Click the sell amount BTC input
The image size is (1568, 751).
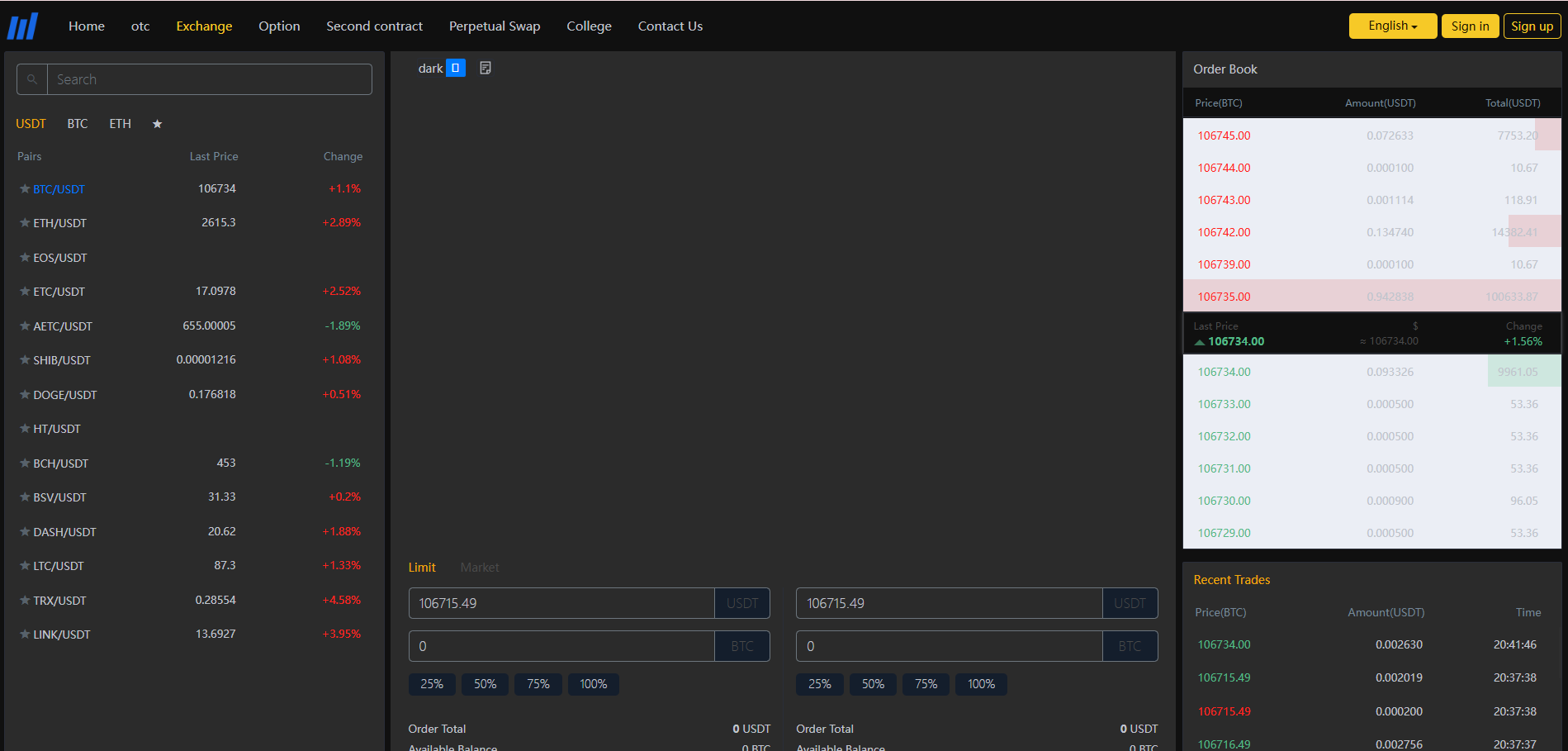tap(950, 646)
